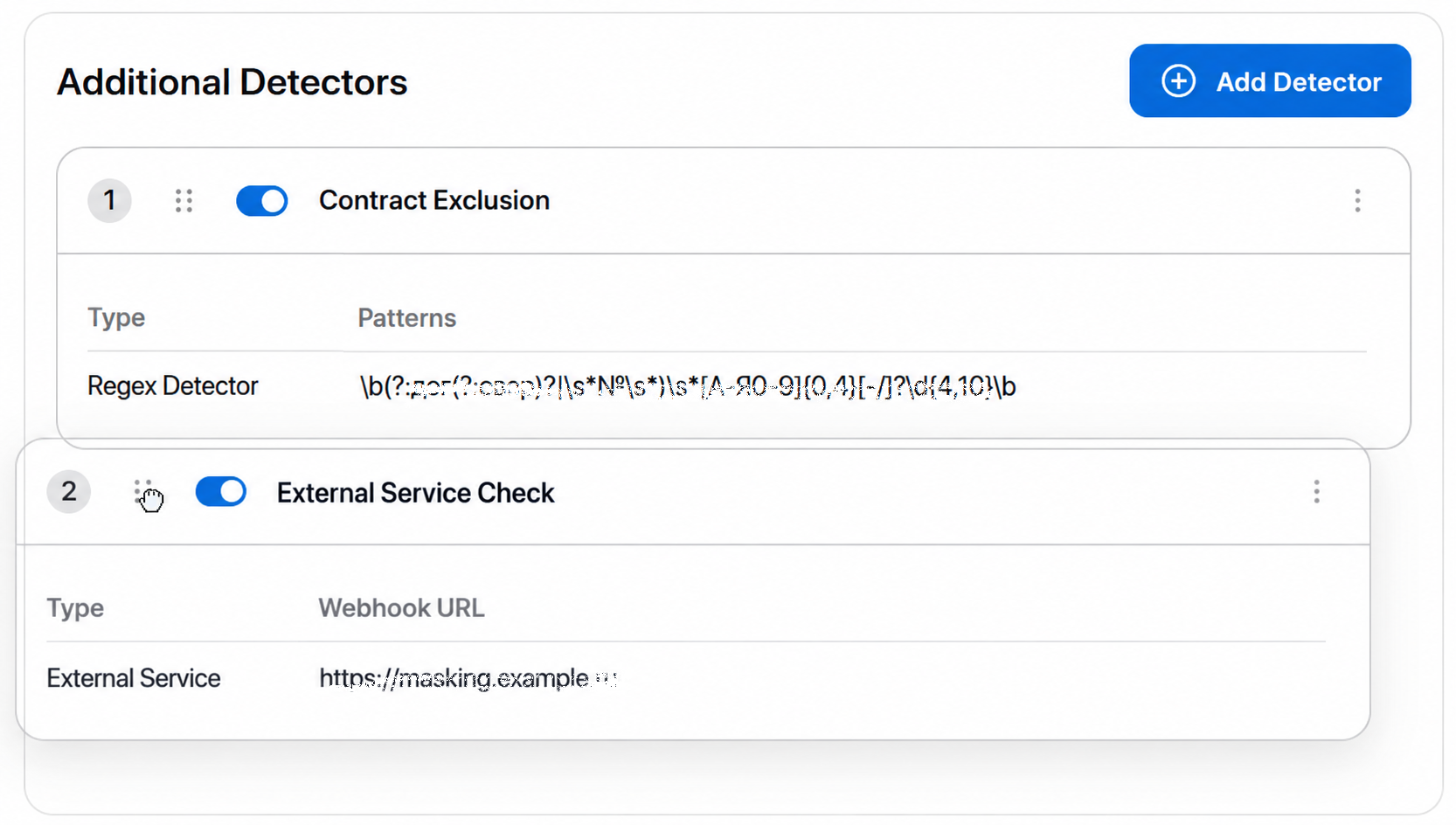Click the number 2 order badge
1456x825 pixels.
(69, 491)
